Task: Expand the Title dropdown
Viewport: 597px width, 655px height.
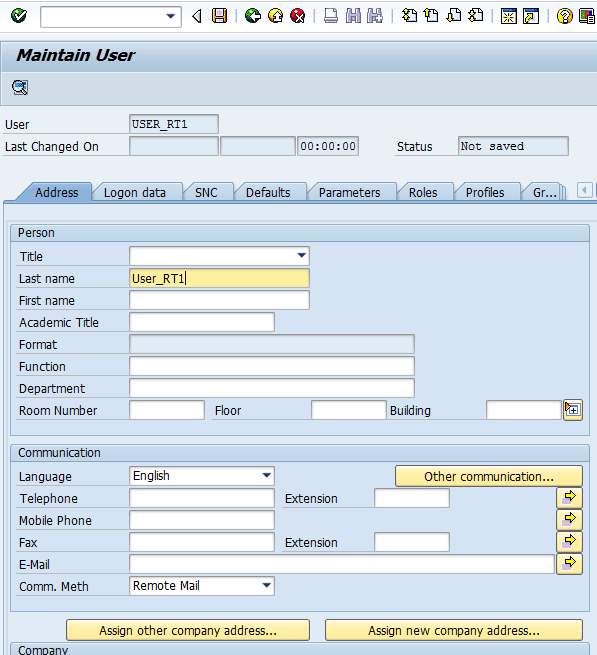Action: point(302,256)
